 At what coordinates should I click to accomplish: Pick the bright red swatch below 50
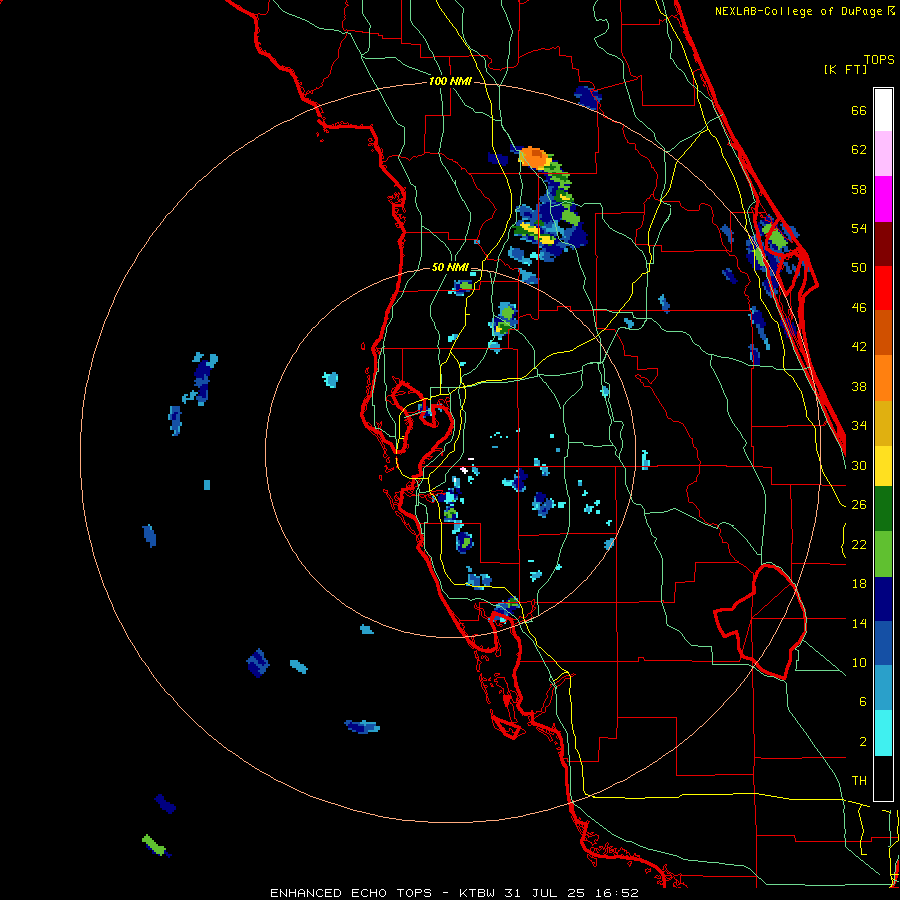coord(883,288)
